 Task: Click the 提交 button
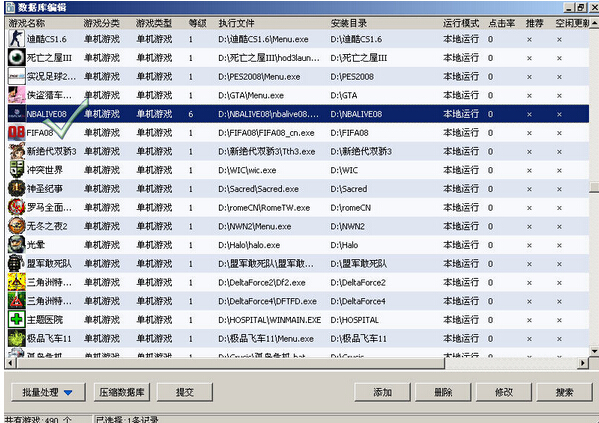[x=185, y=392]
